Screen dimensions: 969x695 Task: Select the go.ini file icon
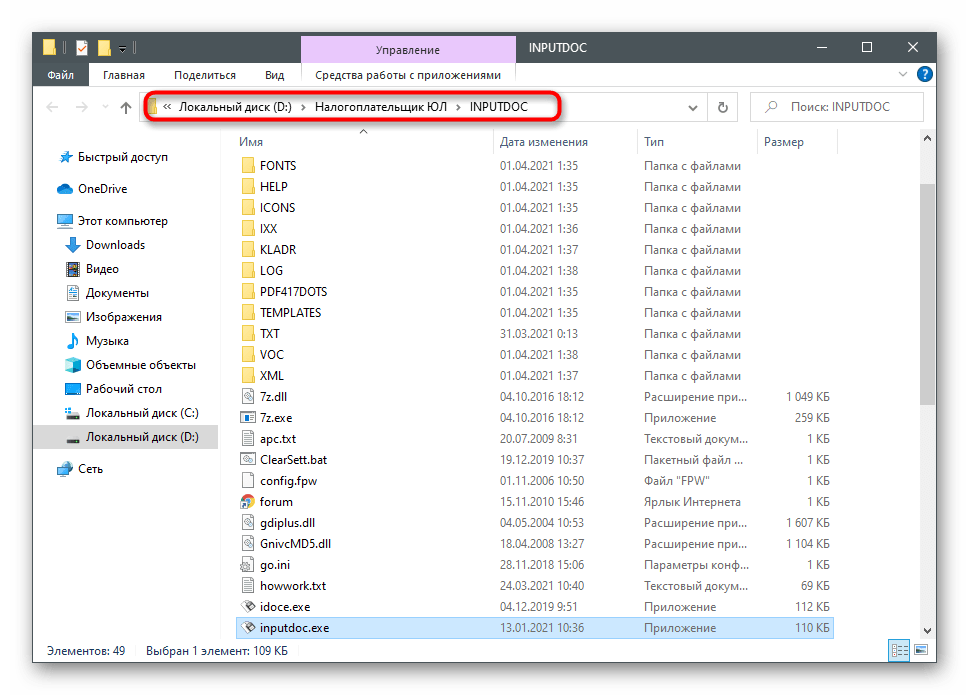[x=248, y=565]
